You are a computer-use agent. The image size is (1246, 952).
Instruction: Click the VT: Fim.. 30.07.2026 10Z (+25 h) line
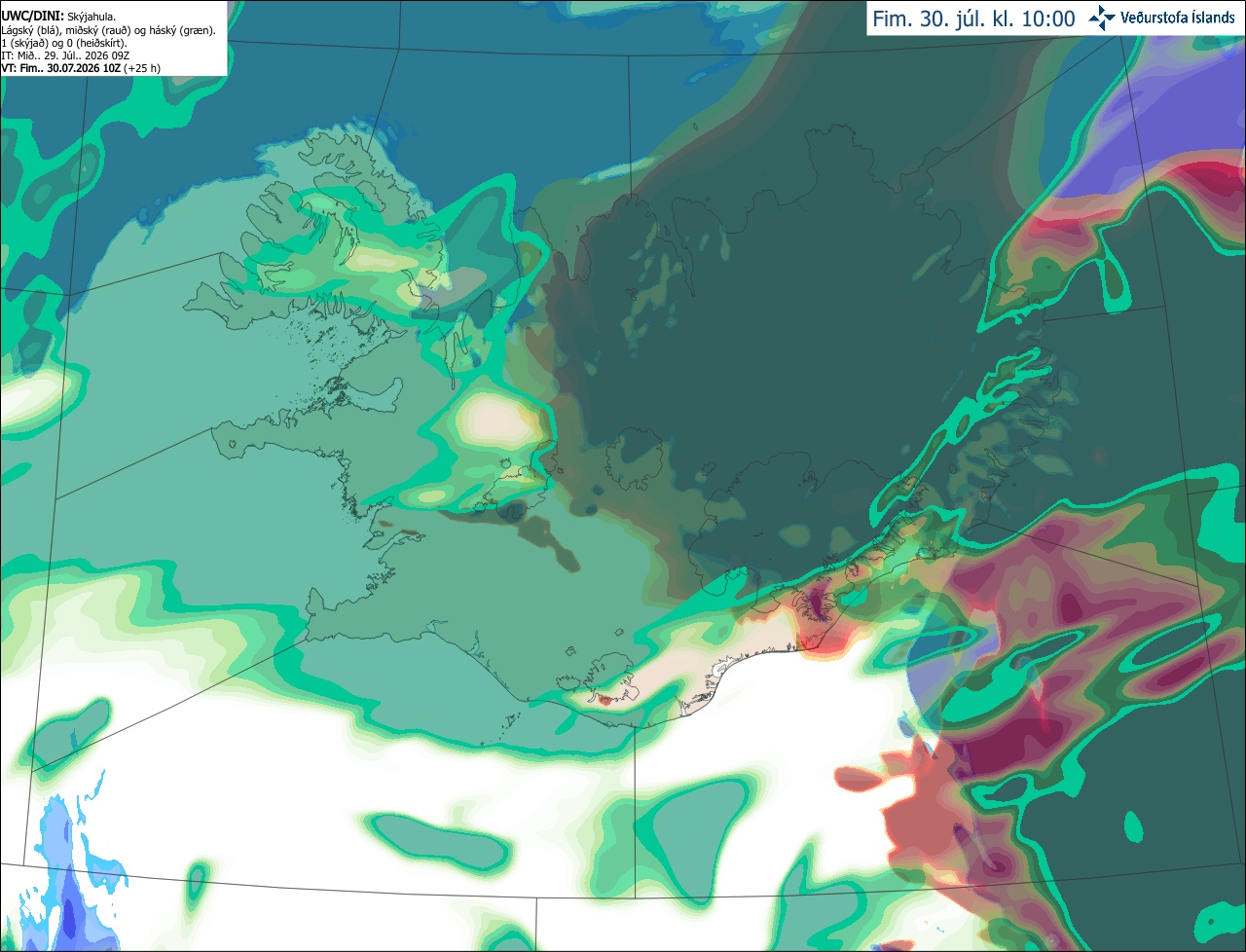pos(81,68)
